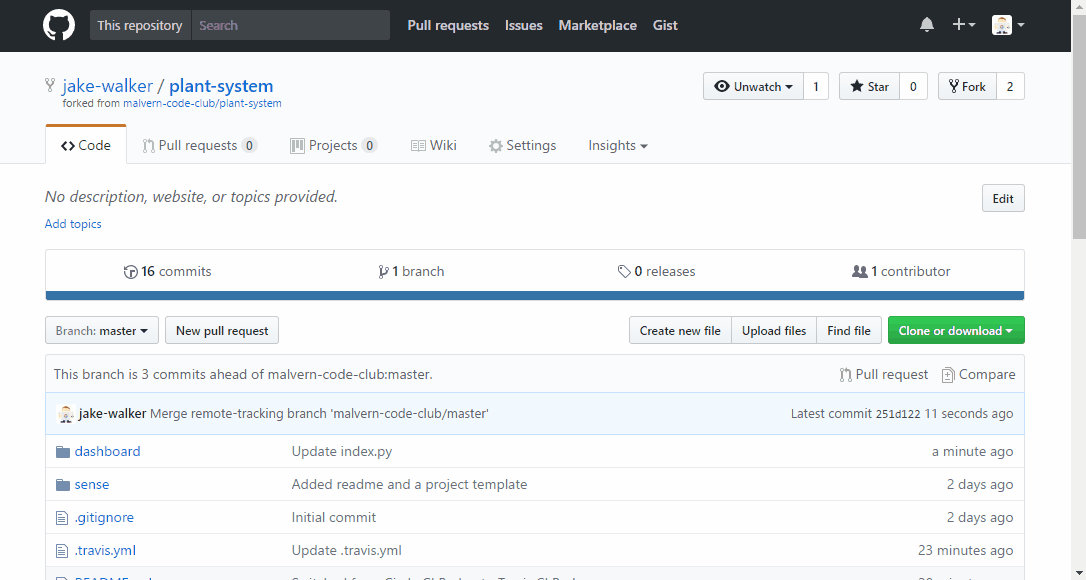View the 16 commits history
This screenshot has height=580, width=1086.
[x=168, y=272]
